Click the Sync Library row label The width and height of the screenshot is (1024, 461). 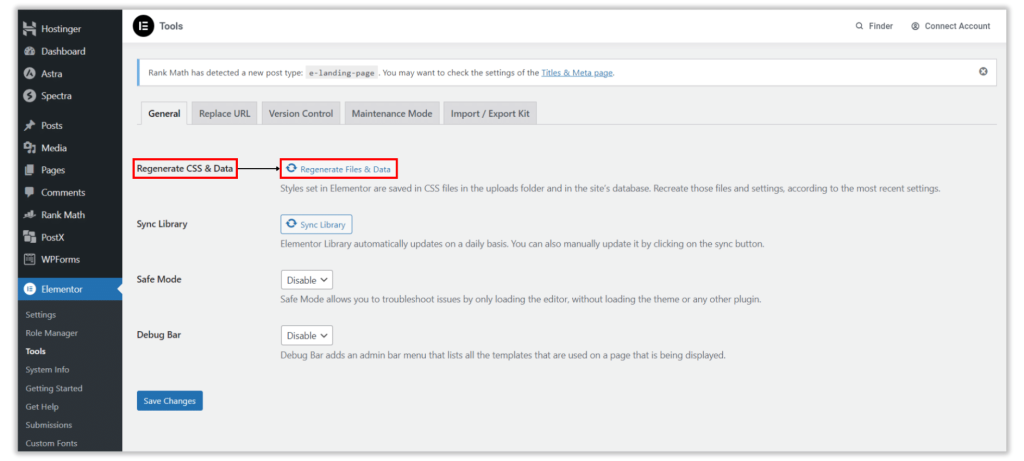162,224
